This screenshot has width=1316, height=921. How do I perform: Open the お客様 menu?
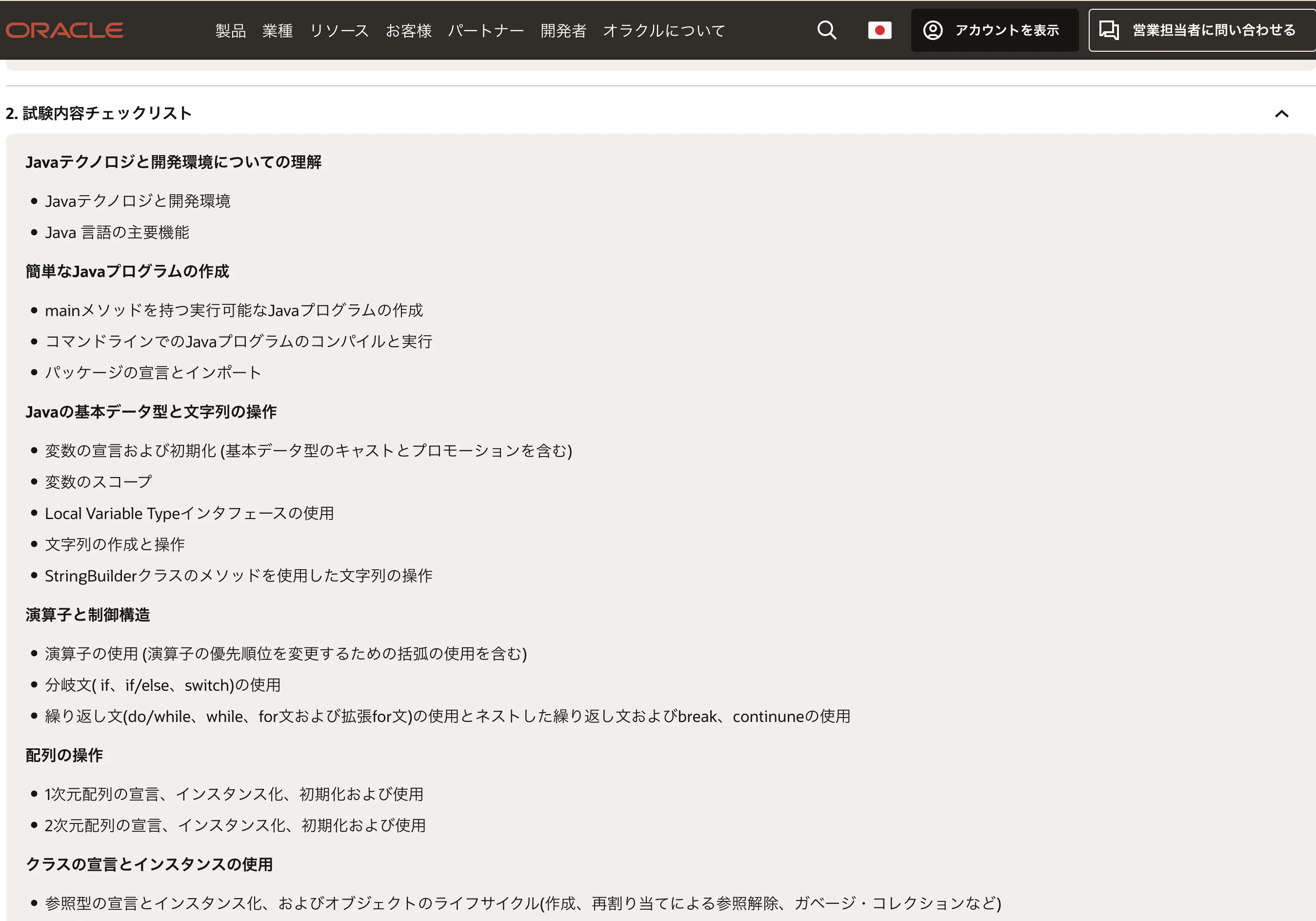tap(409, 31)
